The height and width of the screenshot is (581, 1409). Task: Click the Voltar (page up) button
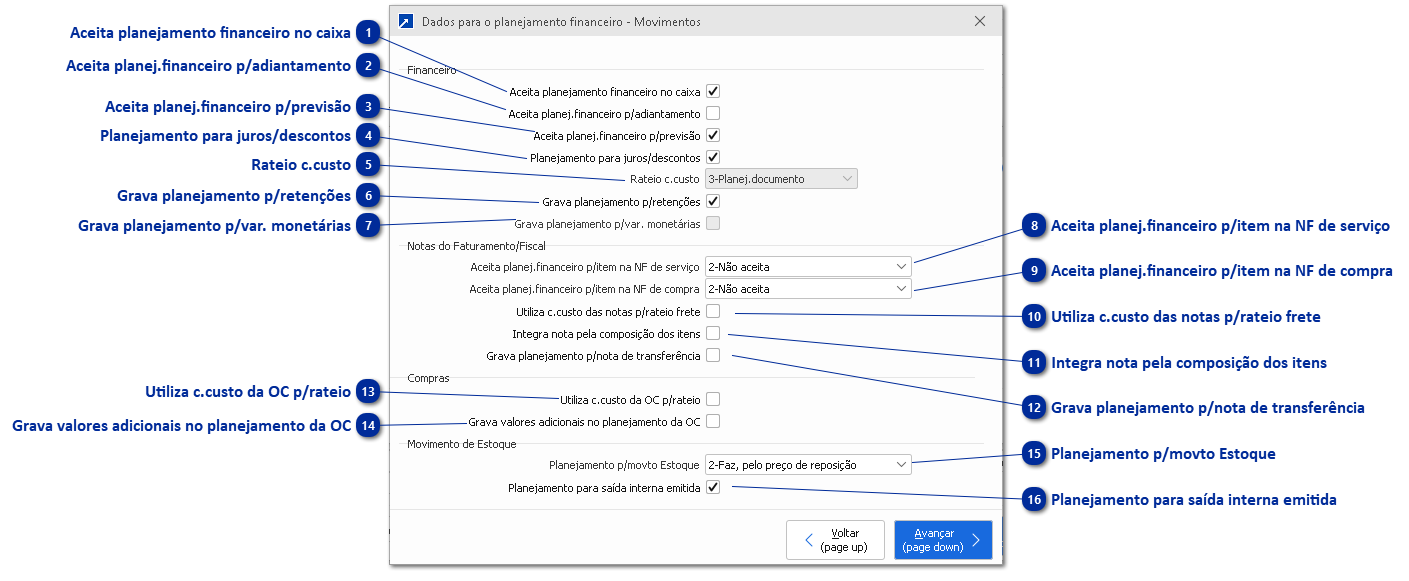tap(835, 541)
